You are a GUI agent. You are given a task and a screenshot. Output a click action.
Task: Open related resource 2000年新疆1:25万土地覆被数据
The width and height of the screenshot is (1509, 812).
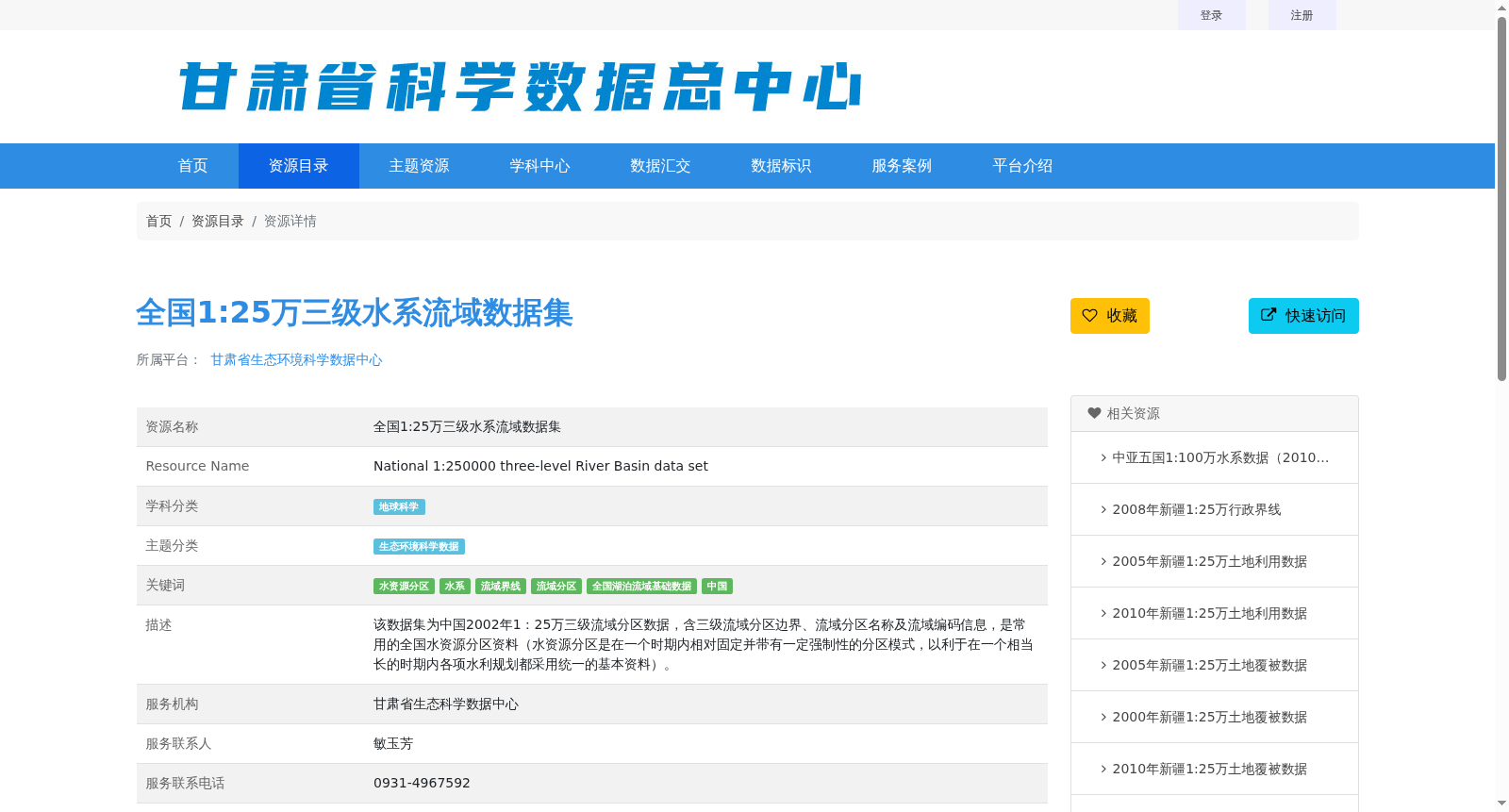click(1209, 717)
